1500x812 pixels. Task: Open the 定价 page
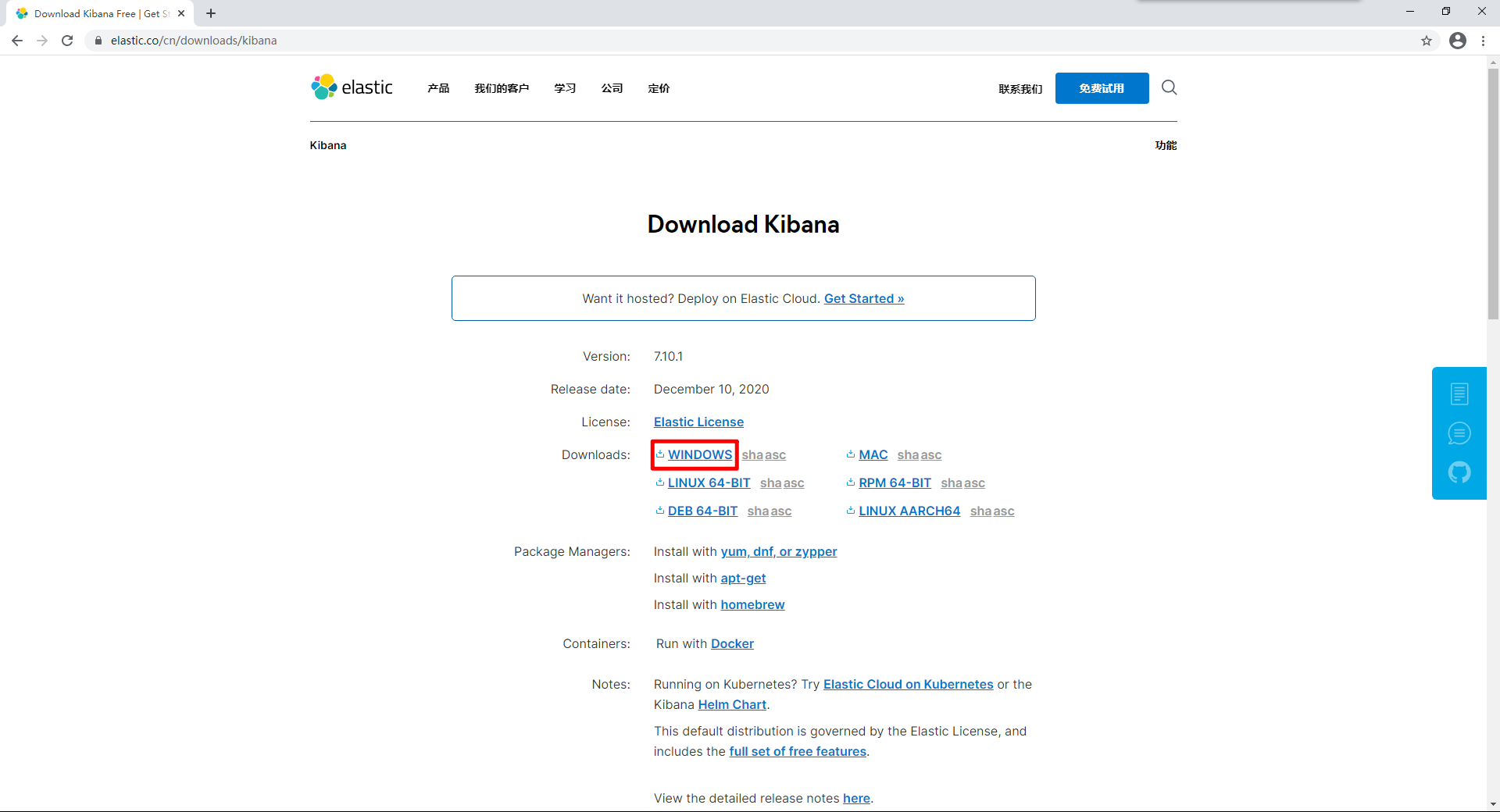click(x=659, y=88)
